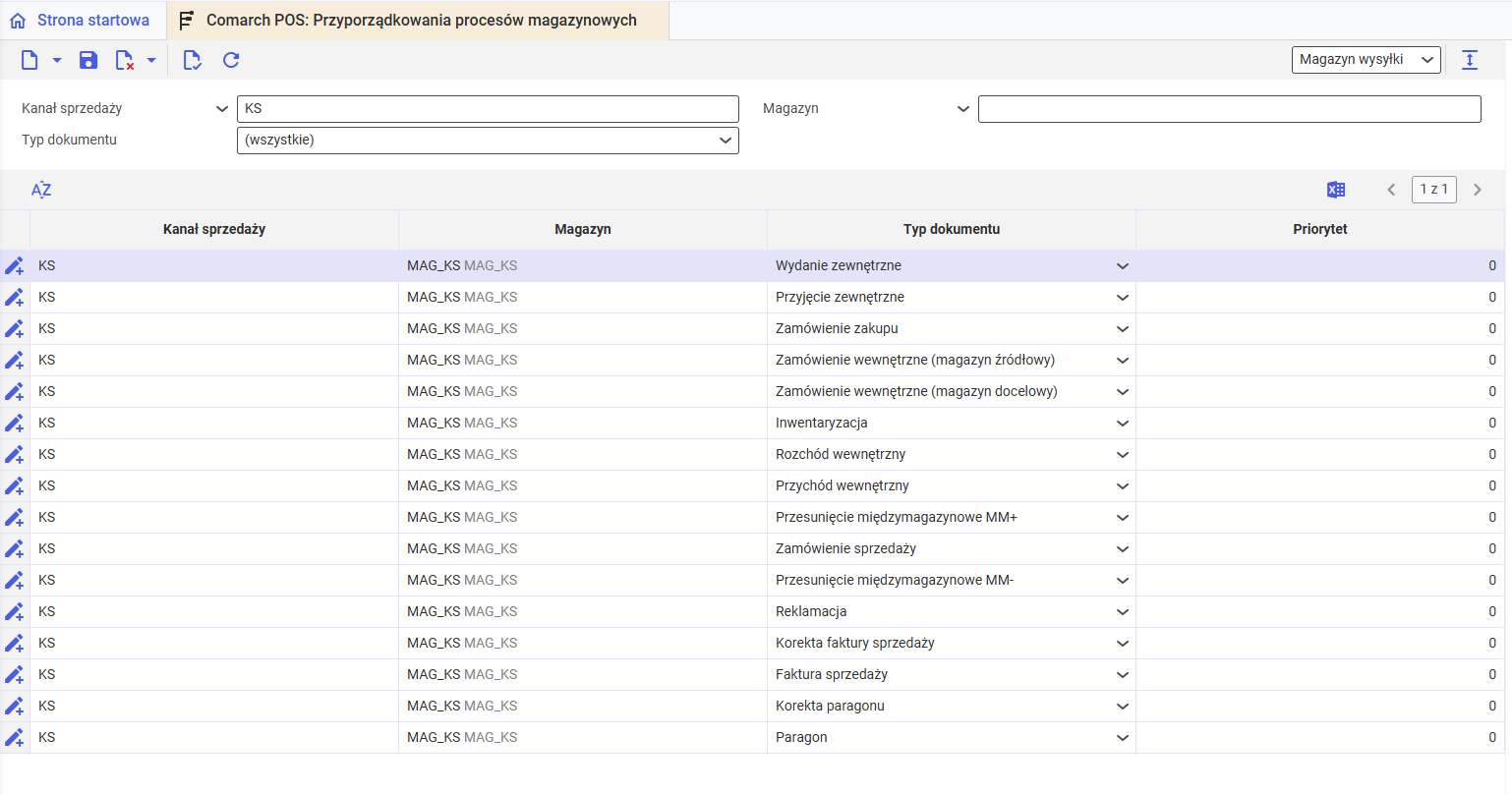Open the New document dropdown arrow
Image resolution: width=1512 pixels, height=795 pixels.
tap(57, 60)
